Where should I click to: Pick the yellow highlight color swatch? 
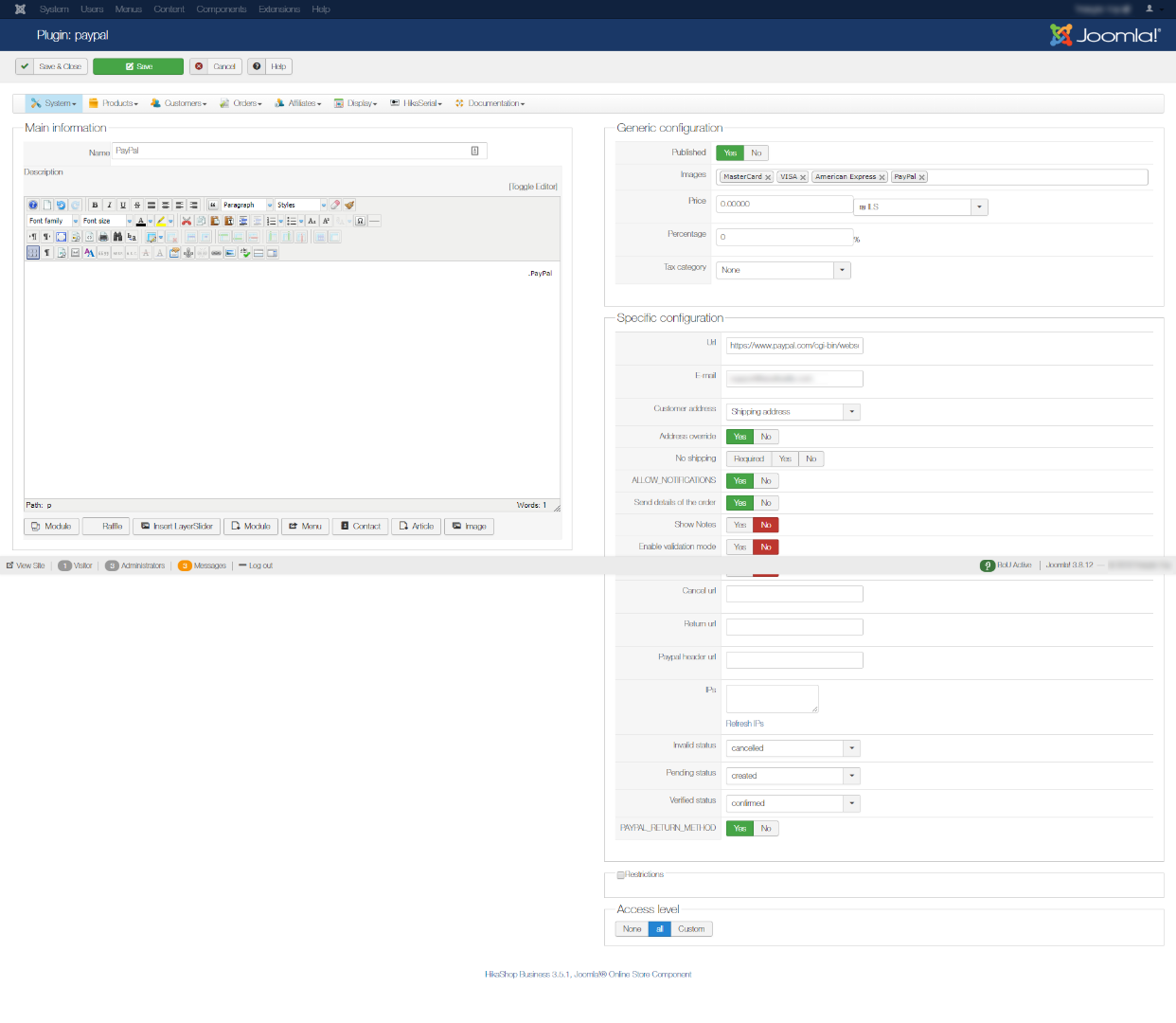161,221
